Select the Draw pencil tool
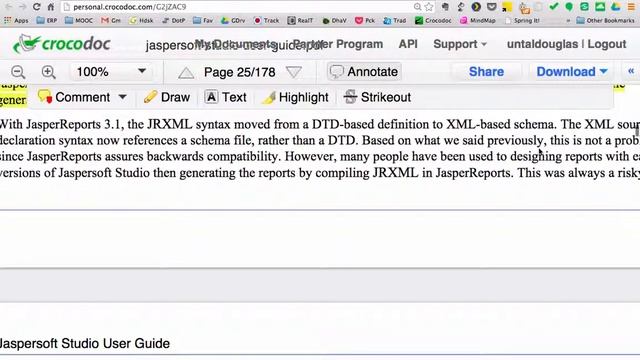Image resolution: width=640 pixels, height=360 pixels. point(167,97)
